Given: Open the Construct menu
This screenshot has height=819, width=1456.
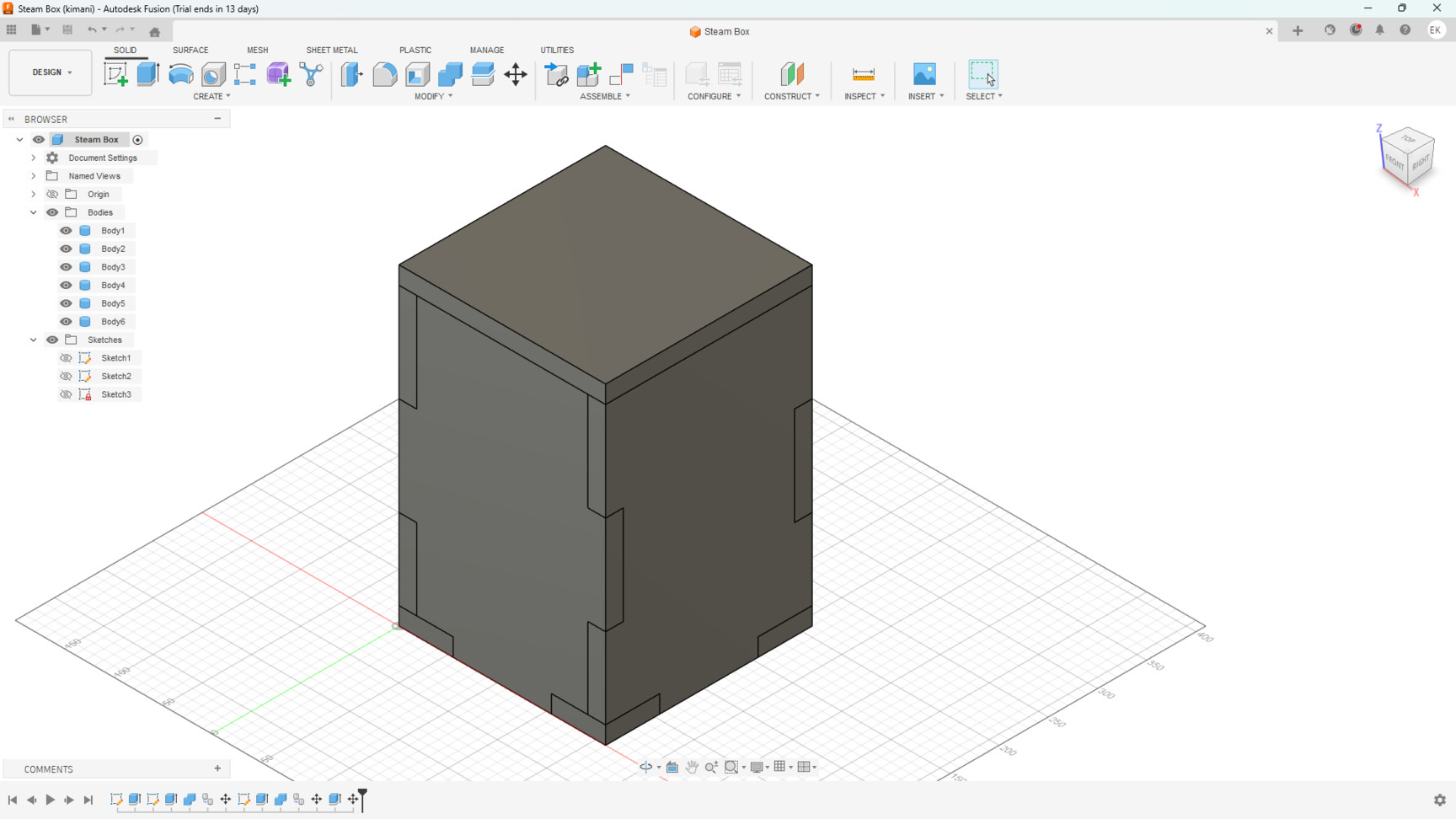Looking at the screenshot, I should point(791,97).
